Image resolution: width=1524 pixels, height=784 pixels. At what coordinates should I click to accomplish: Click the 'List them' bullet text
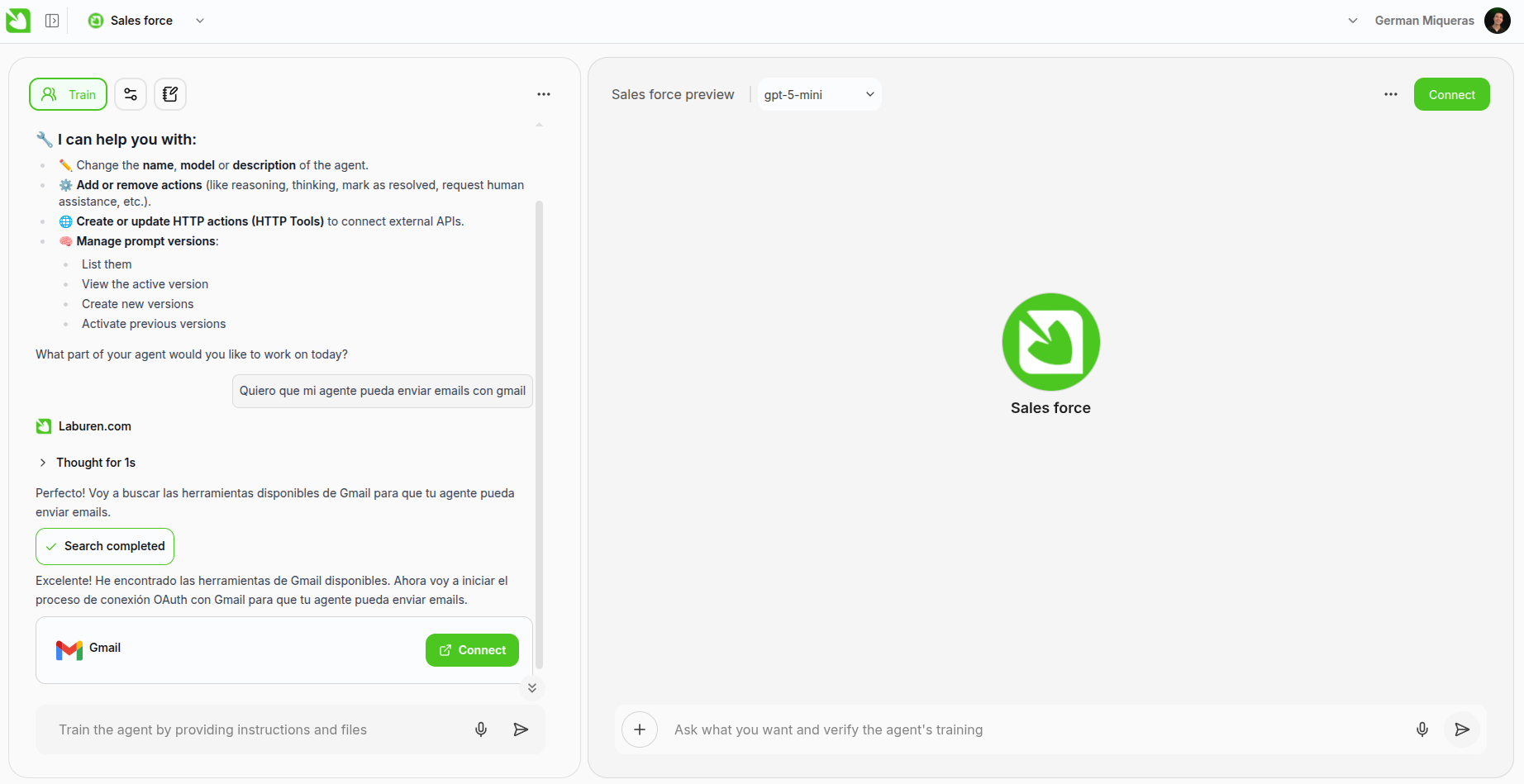[x=107, y=264]
